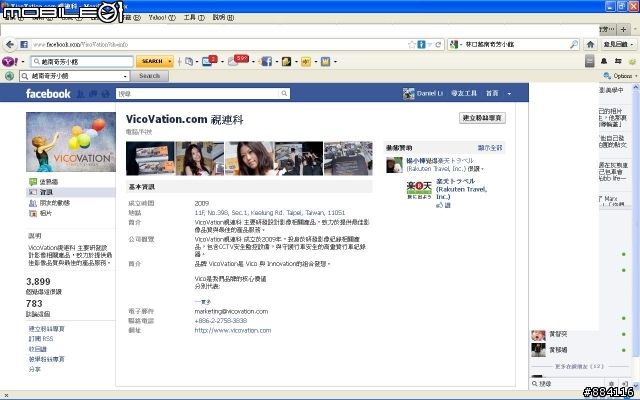Image resolution: width=640 pixels, height=400 pixels.
Task: Select the highlighted Info item in the left sidebar
Action: tap(71, 192)
